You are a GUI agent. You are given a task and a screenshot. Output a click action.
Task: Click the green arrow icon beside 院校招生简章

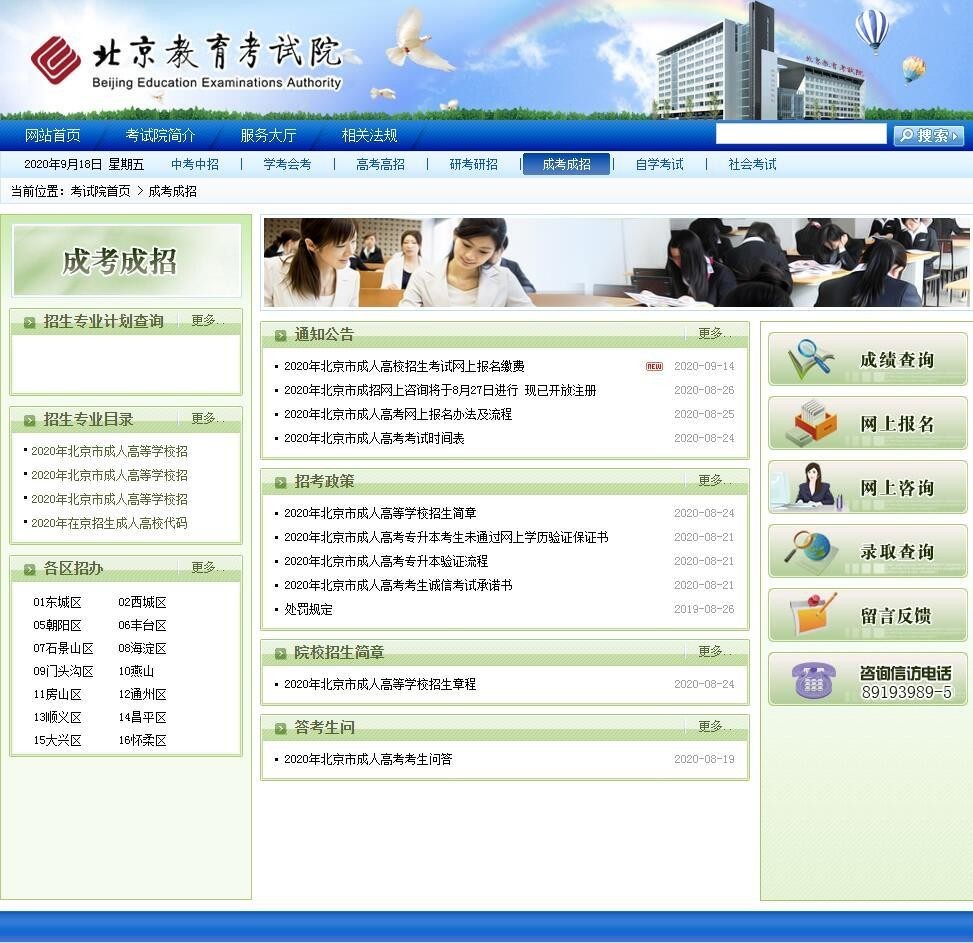(280, 653)
